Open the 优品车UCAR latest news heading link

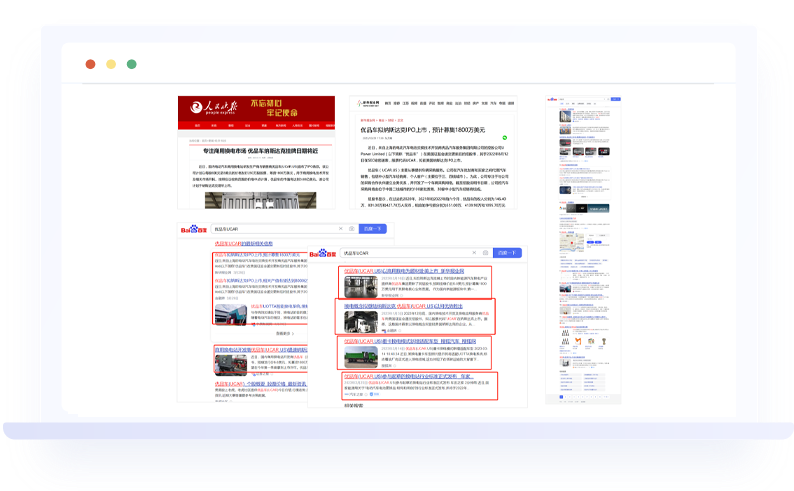point(244,243)
